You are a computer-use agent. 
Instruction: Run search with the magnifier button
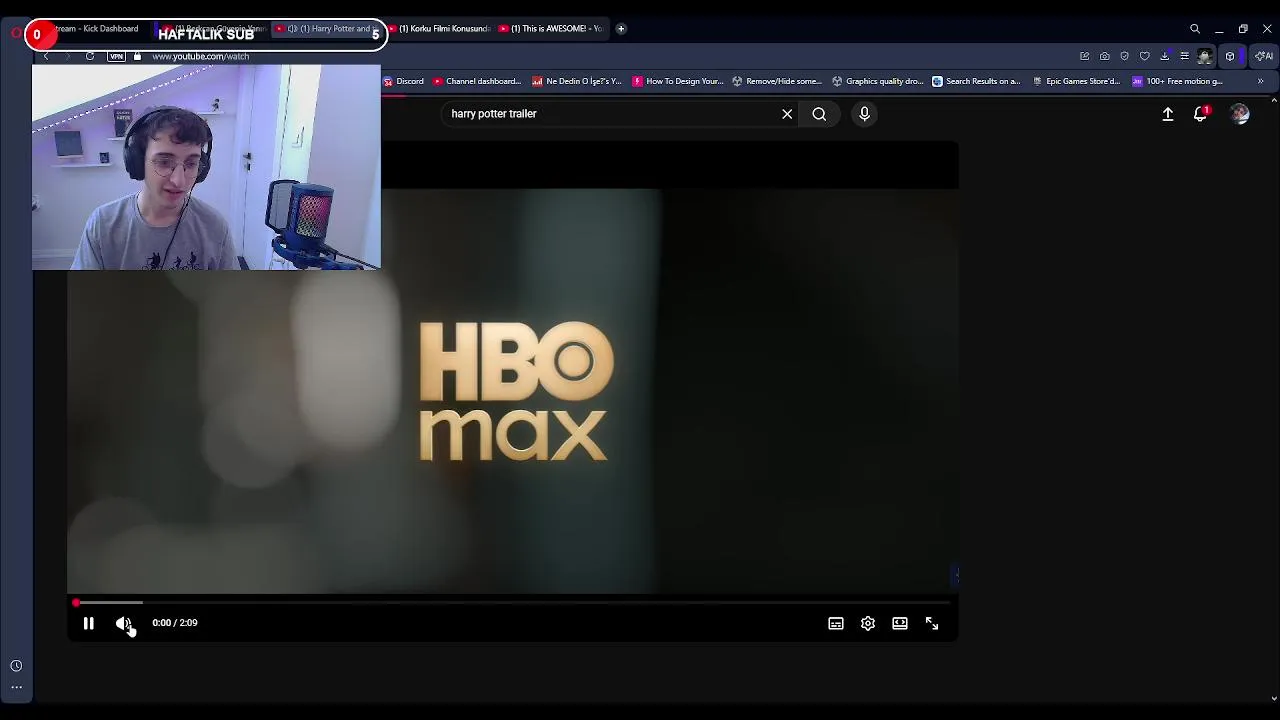tap(819, 114)
